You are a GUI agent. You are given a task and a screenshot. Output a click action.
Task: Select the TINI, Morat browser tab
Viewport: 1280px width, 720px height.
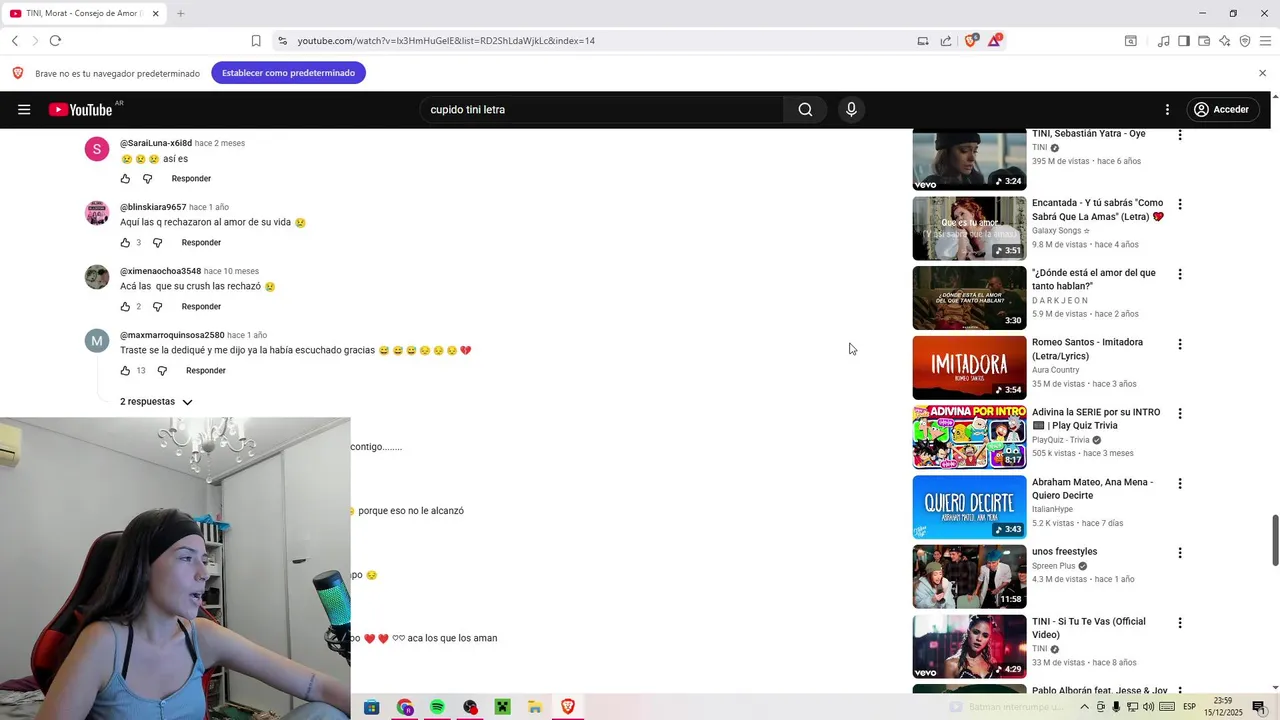point(84,14)
